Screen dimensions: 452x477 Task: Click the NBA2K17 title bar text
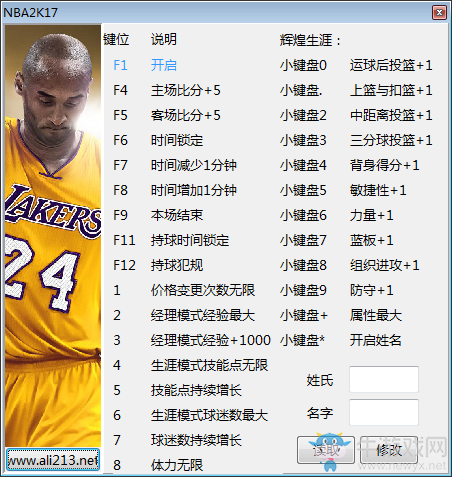[31, 13]
